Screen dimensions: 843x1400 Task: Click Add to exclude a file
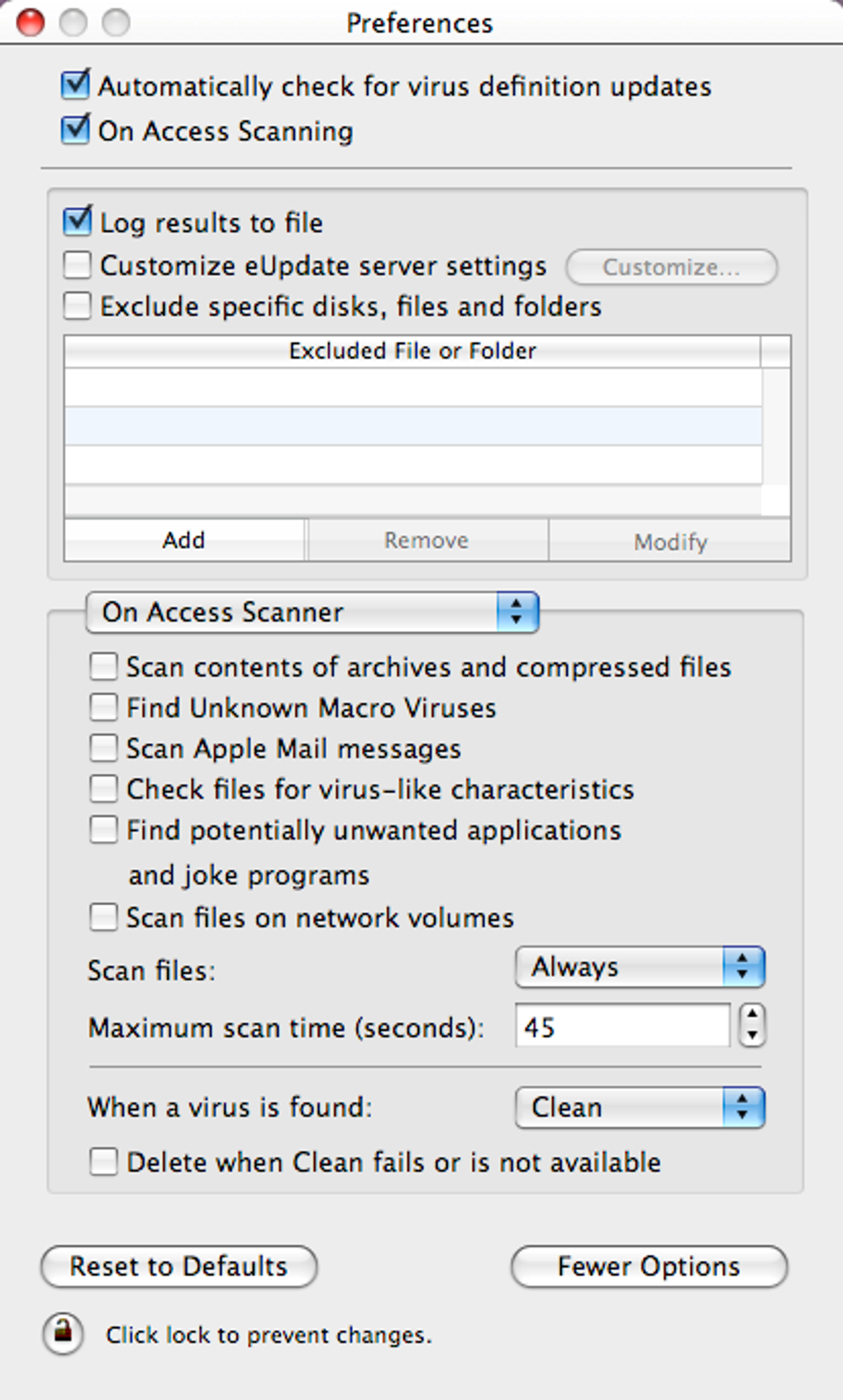tap(184, 540)
